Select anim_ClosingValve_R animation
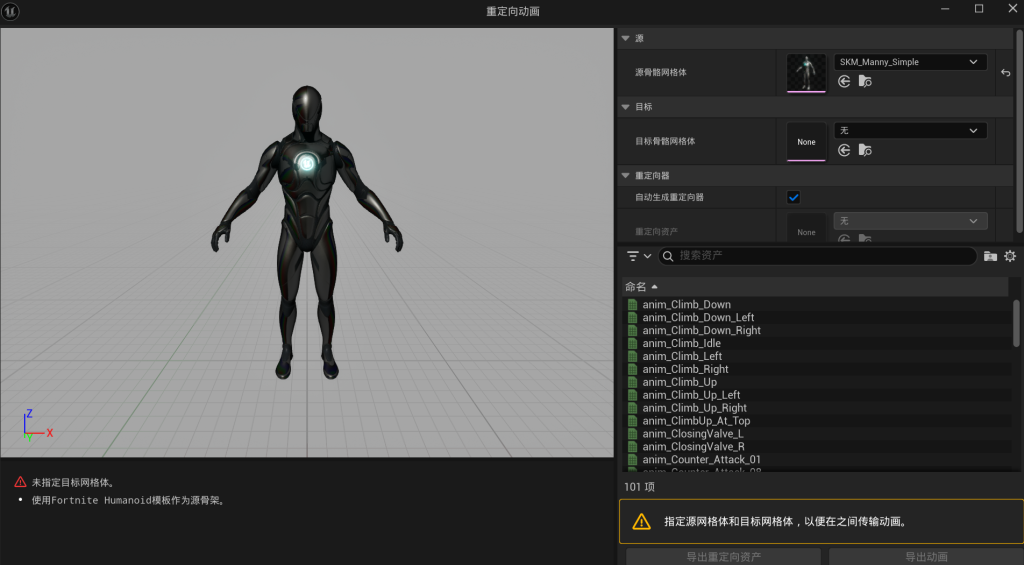 tap(693, 447)
